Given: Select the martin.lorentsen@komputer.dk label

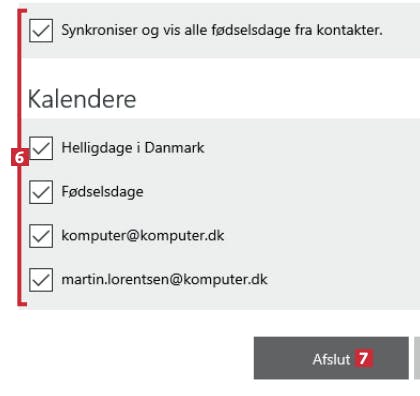Looking at the screenshot, I should coord(165,279).
